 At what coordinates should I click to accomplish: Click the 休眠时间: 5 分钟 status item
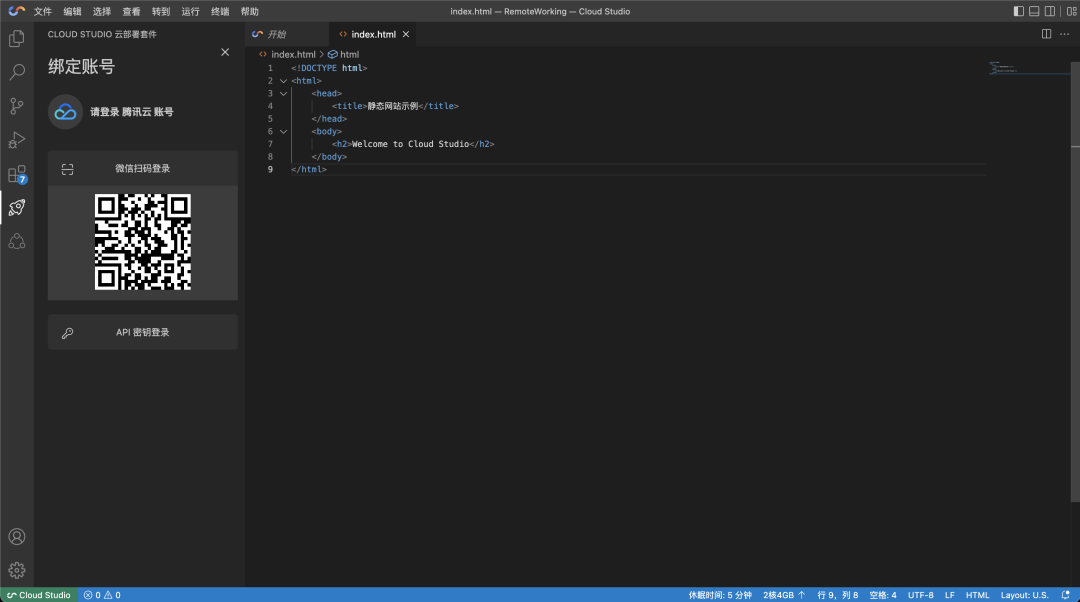(720, 595)
